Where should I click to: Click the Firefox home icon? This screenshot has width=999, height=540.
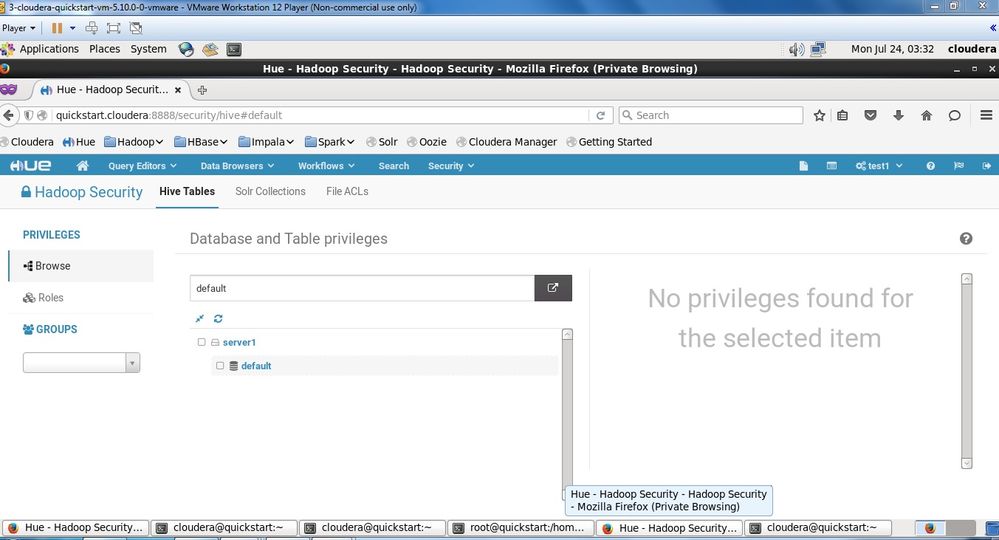926,115
